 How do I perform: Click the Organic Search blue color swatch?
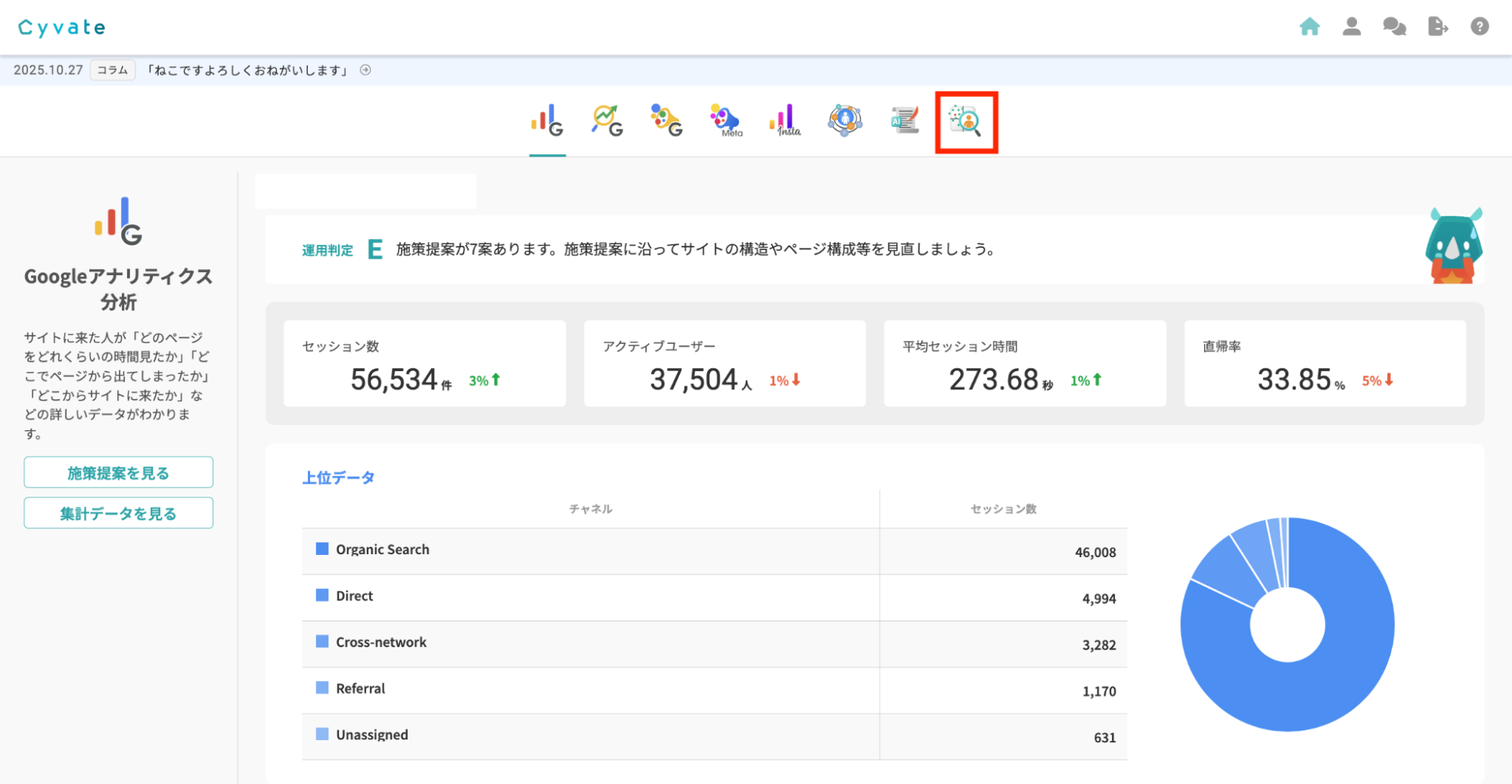[322, 549]
